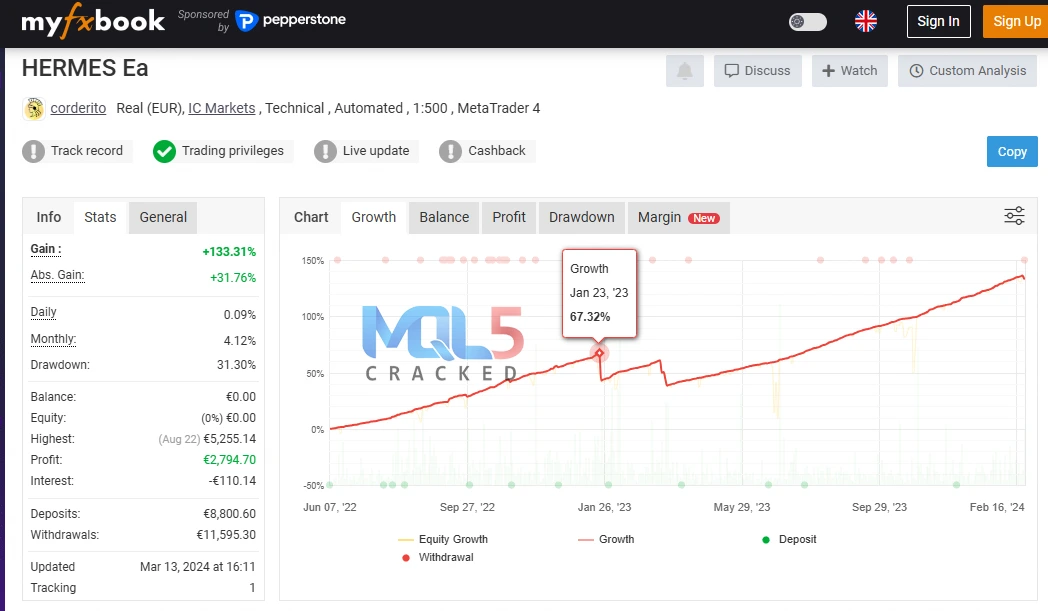Open corderito profile link
Image resolution: width=1048 pixels, height=611 pixels.
(78, 108)
